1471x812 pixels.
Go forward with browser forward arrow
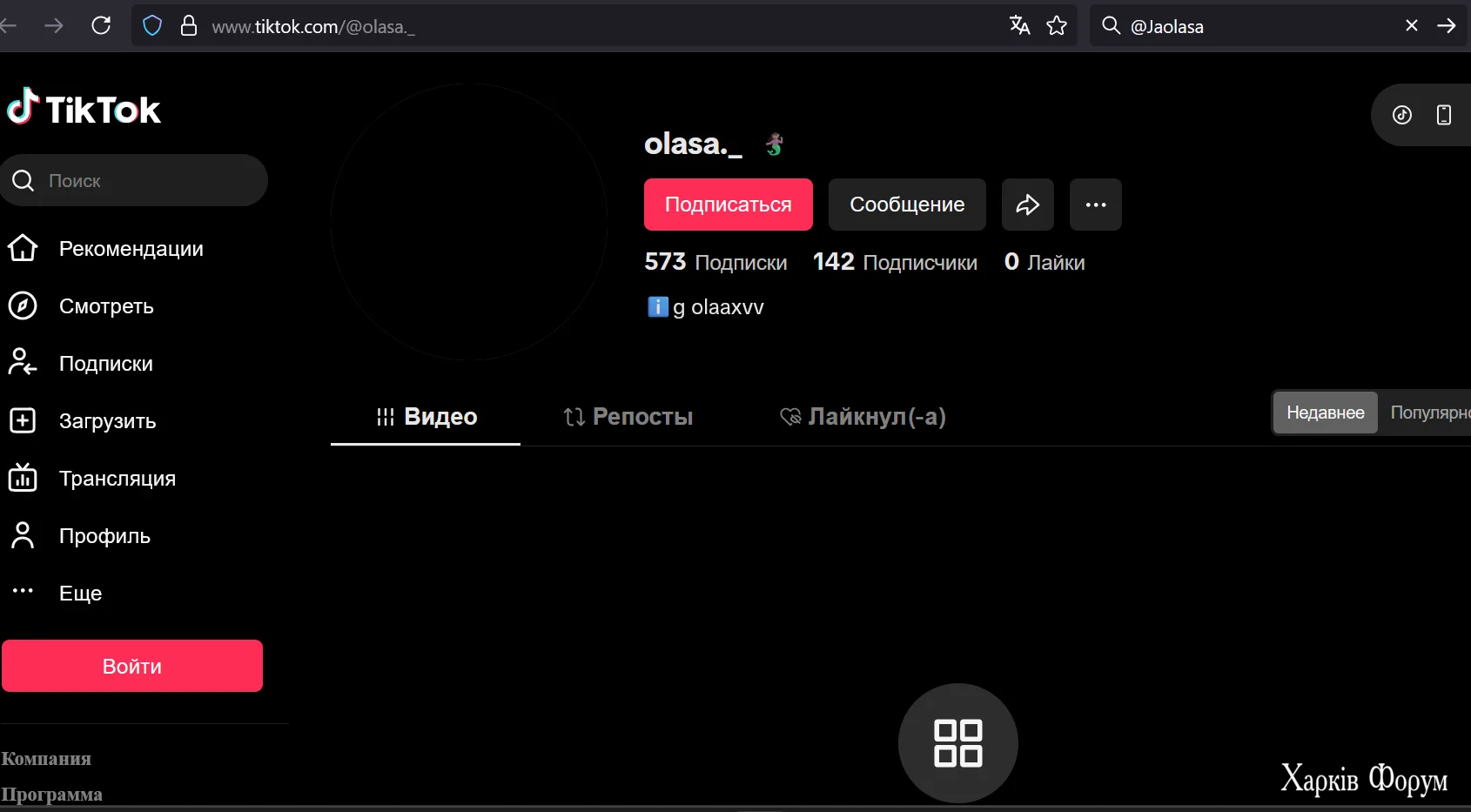[54, 26]
